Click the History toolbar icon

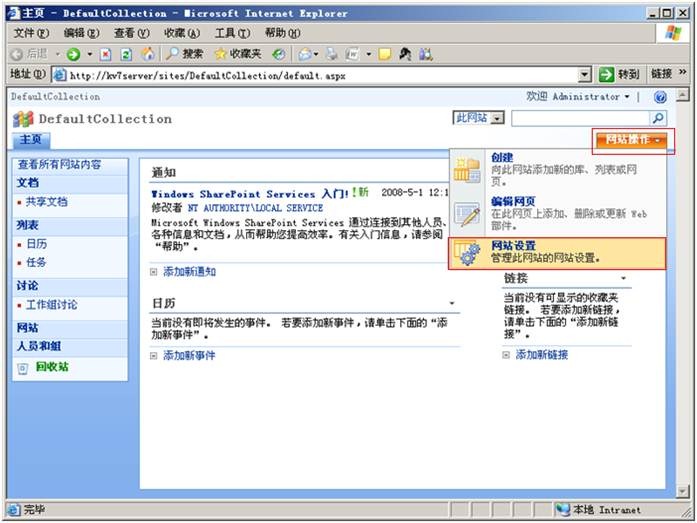[279, 54]
